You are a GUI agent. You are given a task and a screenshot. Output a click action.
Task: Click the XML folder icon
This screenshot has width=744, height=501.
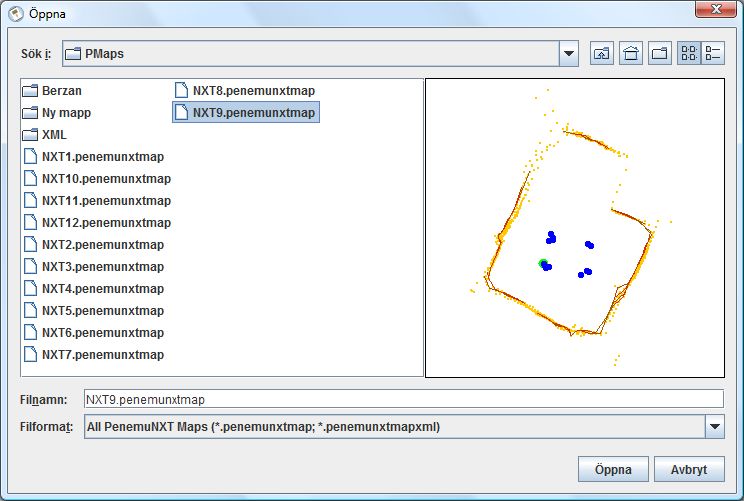tap(30, 135)
